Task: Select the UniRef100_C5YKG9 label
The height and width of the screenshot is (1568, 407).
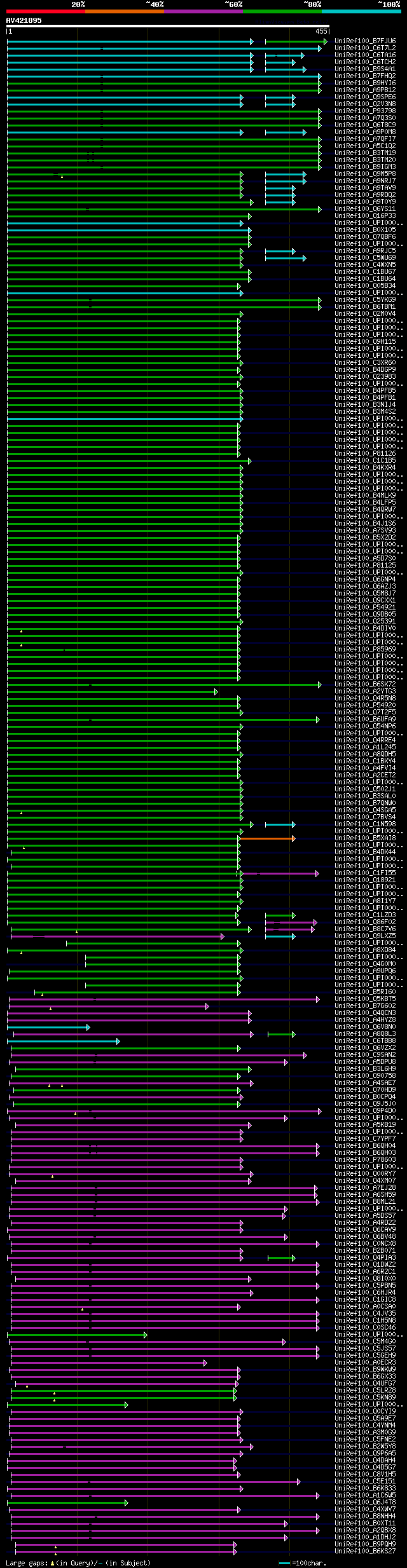Action: coord(365,300)
